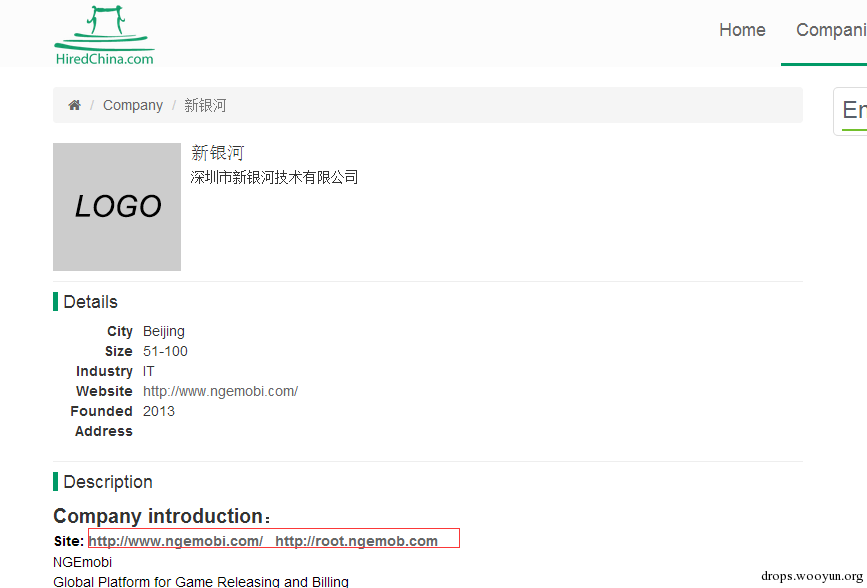
Task: Click the 51-100 size value
Action: tap(165, 351)
